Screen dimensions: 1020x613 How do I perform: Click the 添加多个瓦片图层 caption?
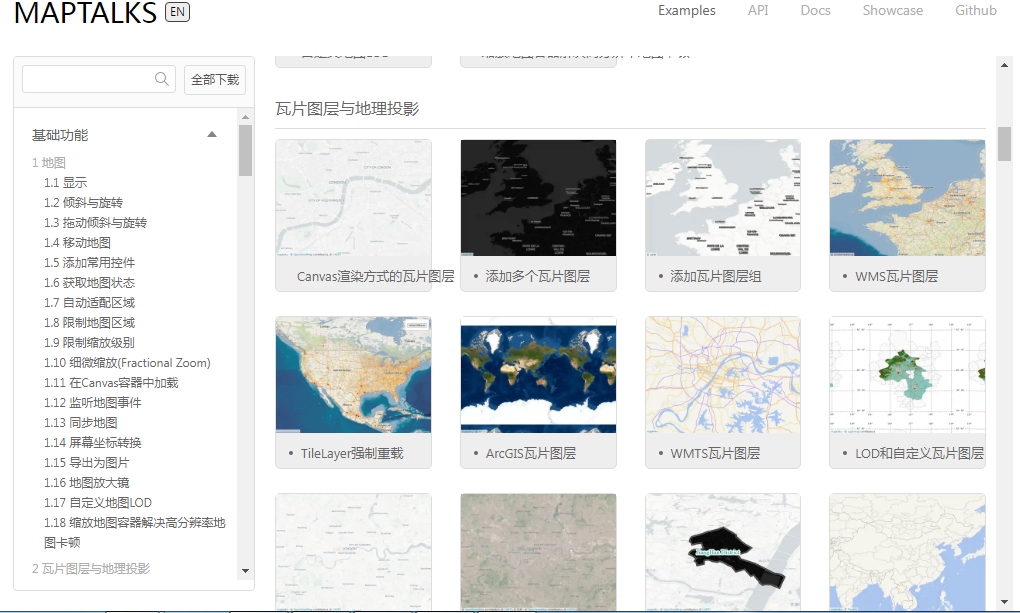click(x=537, y=277)
